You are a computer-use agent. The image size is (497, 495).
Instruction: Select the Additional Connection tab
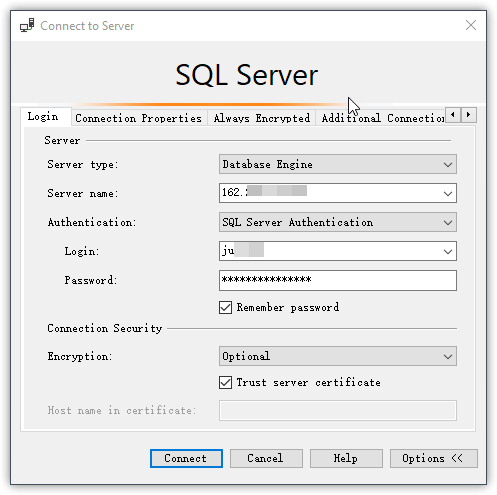(381, 118)
